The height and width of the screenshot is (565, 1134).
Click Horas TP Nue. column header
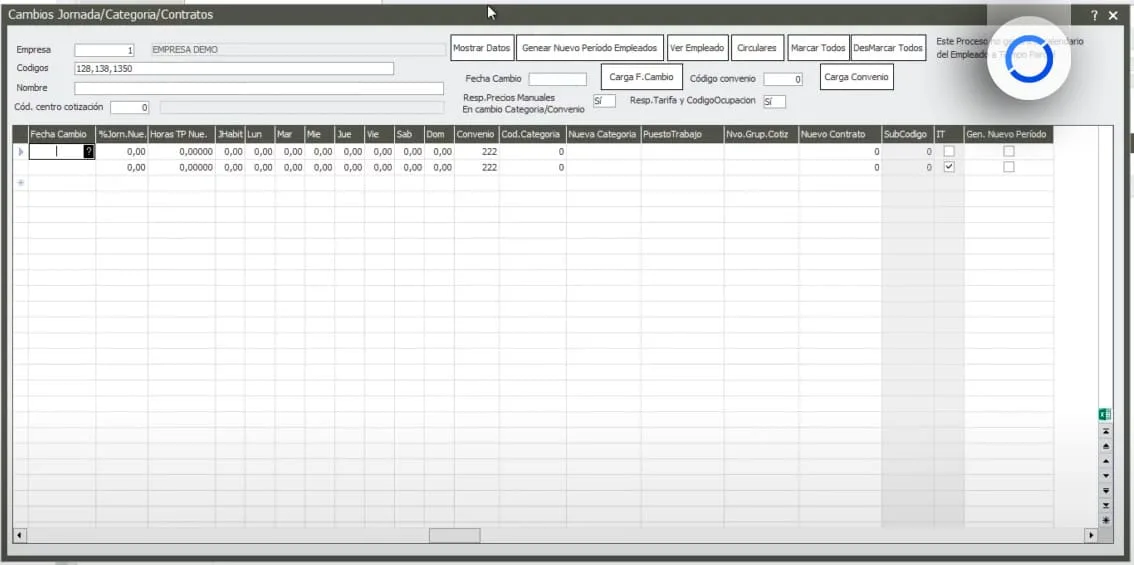pyautogui.click(x=182, y=134)
